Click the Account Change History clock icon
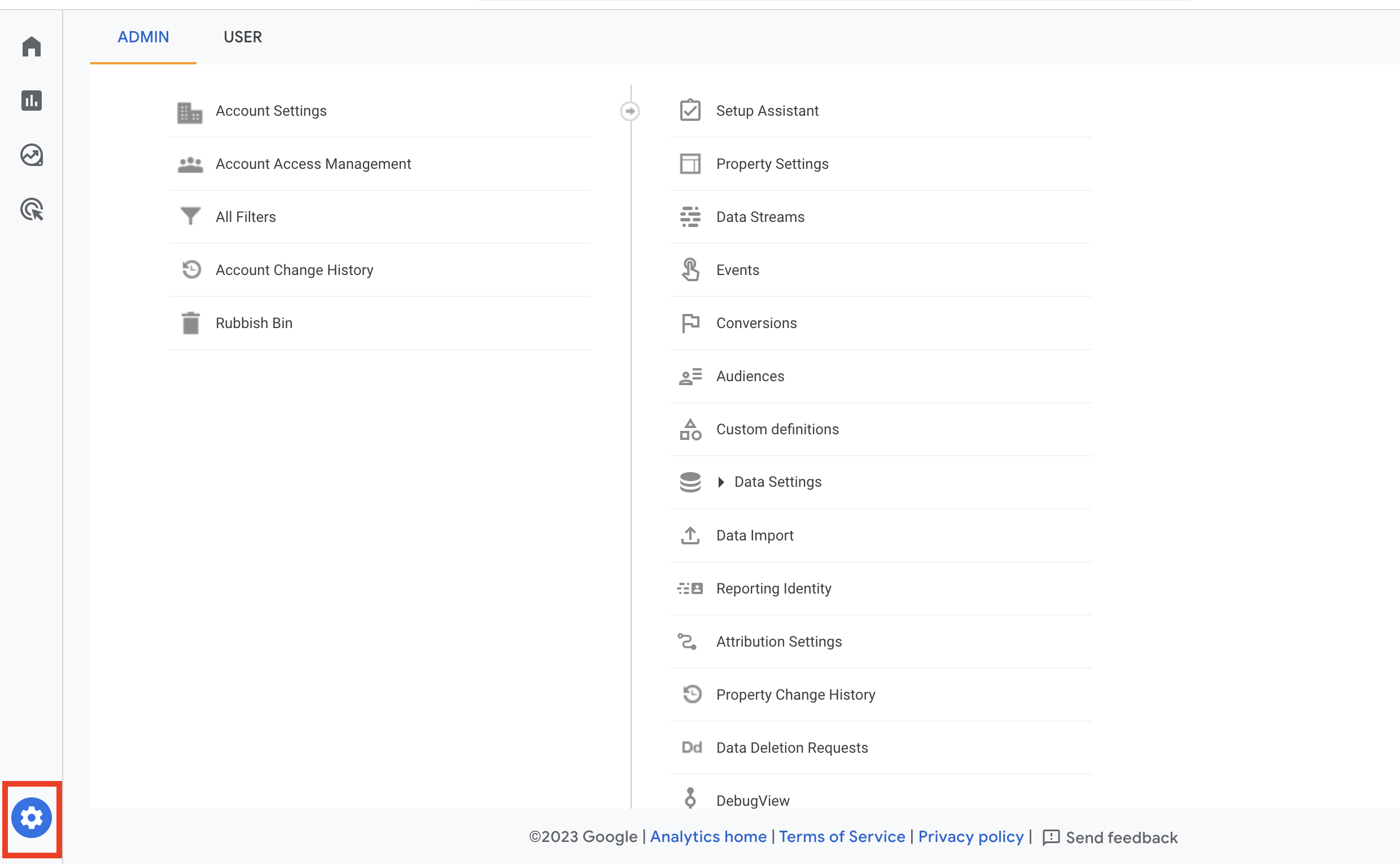 point(191,269)
